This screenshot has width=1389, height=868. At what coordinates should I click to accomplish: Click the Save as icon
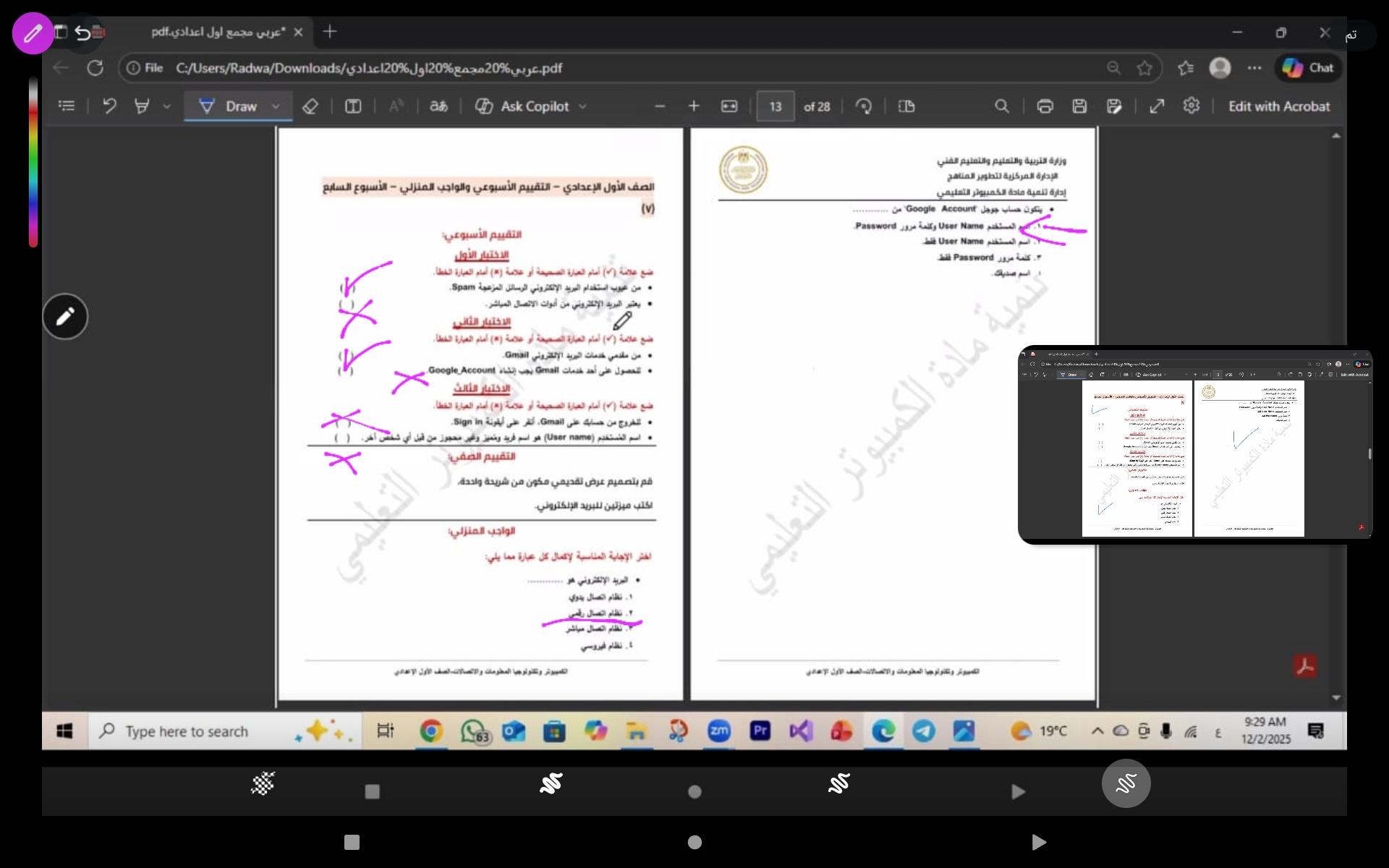click(1114, 106)
